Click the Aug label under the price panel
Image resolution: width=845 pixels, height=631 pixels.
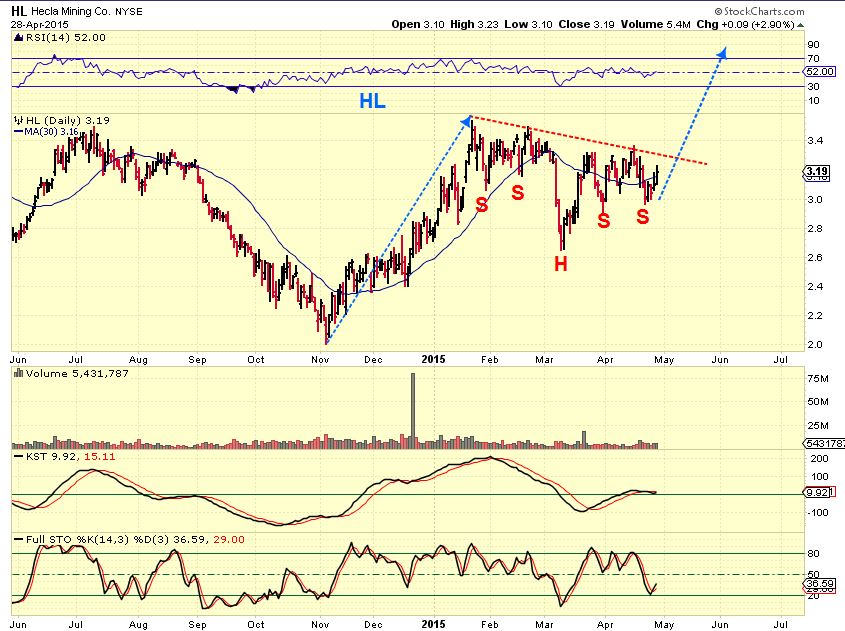click(138, 359)
